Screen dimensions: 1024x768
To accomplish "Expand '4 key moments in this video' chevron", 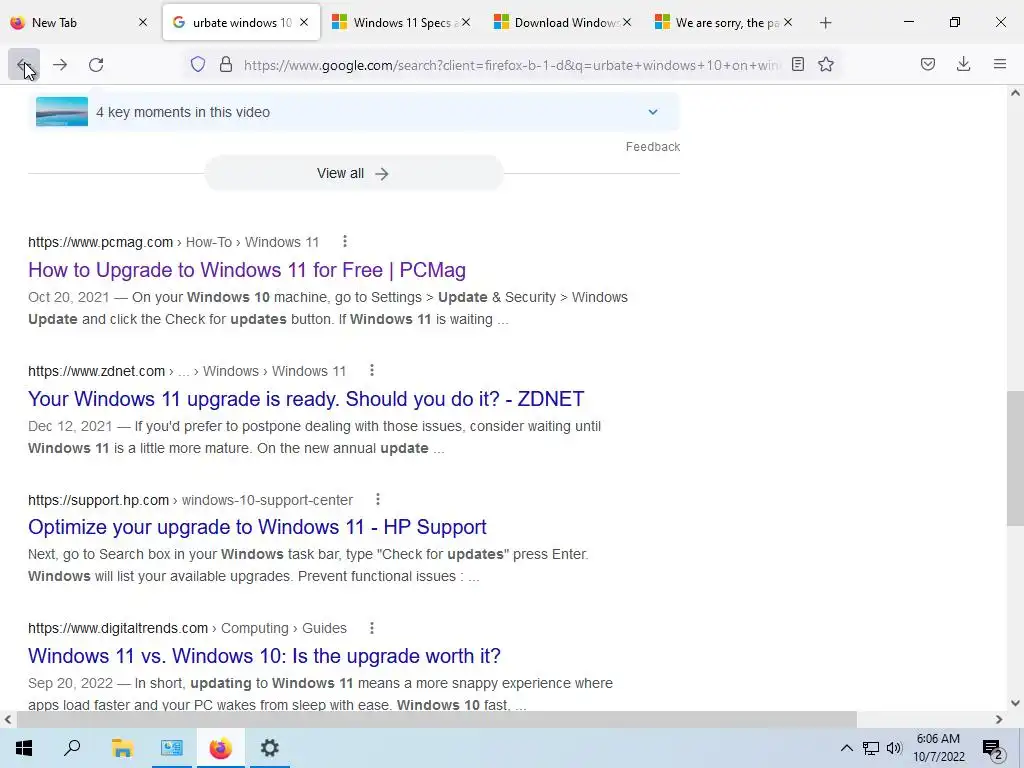I will (652, 112).
